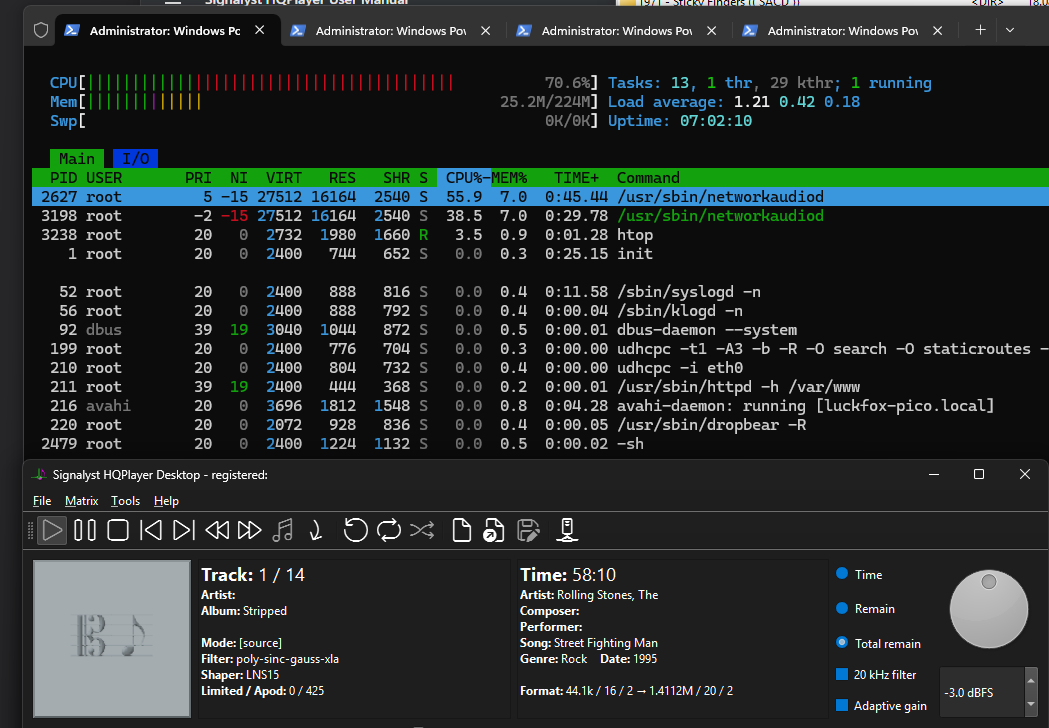
Task: Click the -3.0 dBFS volume field
Action: point(981,693)
